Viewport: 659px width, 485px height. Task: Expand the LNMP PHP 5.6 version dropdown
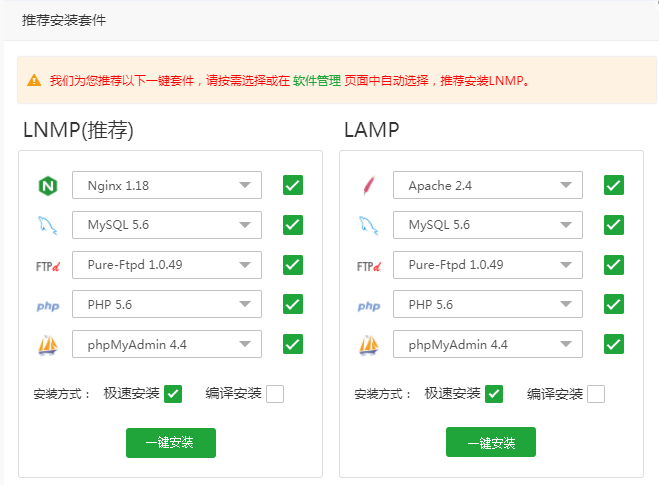click(167, 304)
